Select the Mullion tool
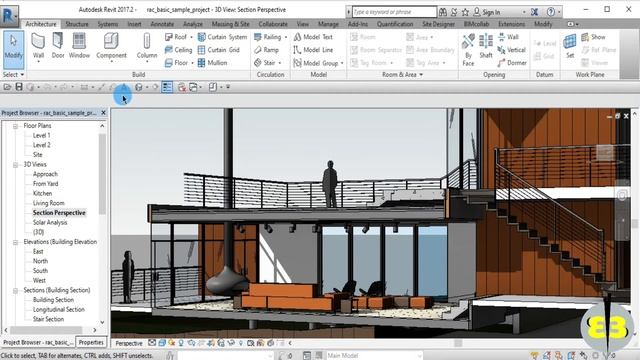Image resolution: width=640 pixels, height=360 pixels. click(212, 63)
